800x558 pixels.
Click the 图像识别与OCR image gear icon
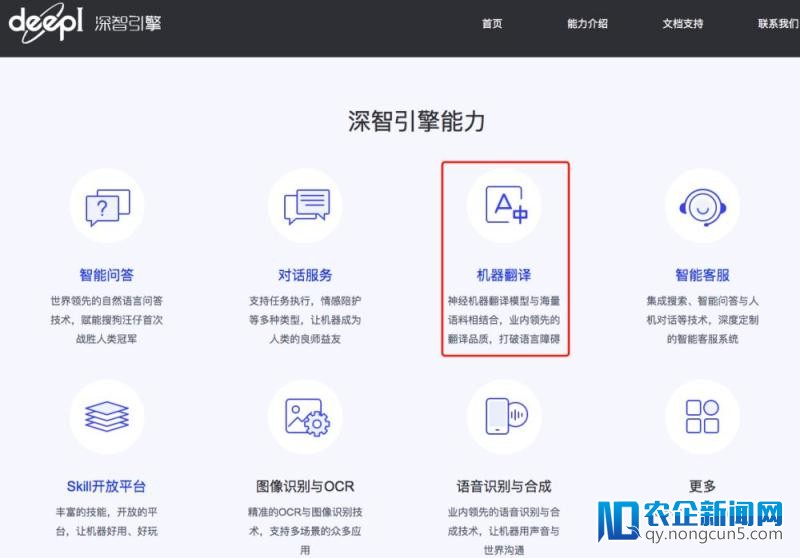point(307,417)
